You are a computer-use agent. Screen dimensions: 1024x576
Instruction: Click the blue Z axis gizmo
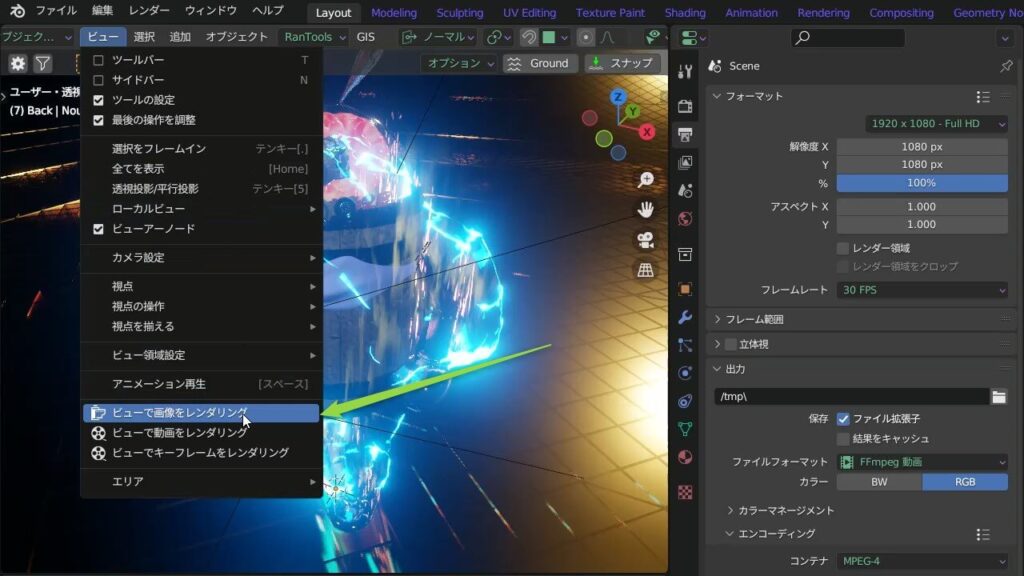point(618,97)
